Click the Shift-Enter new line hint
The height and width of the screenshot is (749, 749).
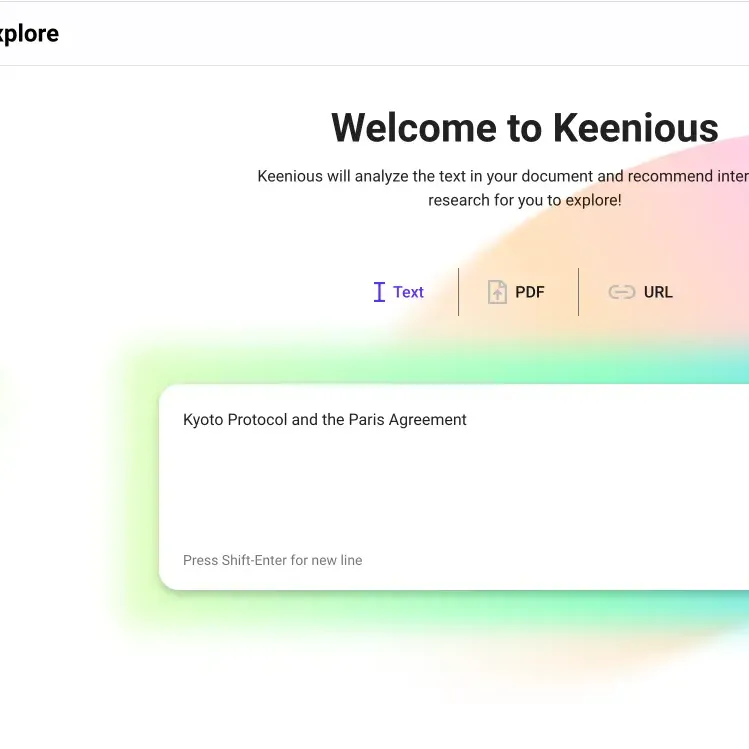click(272, 560)
